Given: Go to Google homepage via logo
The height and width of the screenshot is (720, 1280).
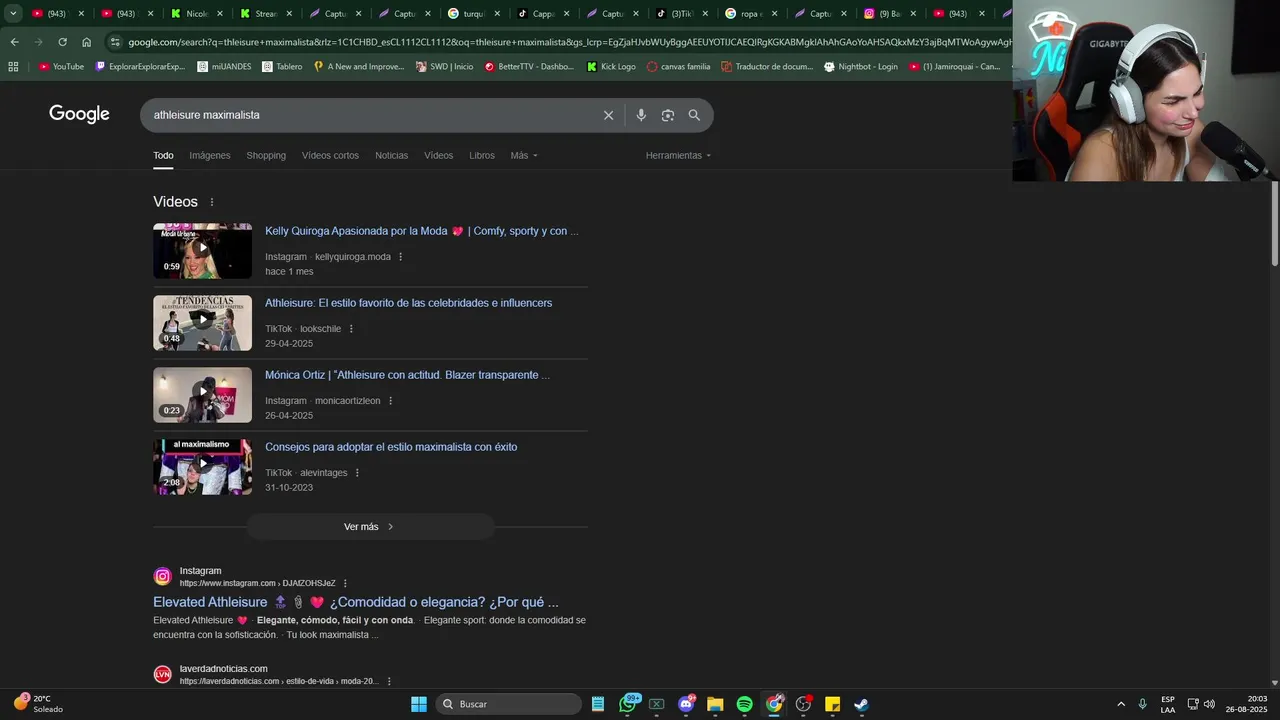Looking at the screenshot, I should 79,114.
